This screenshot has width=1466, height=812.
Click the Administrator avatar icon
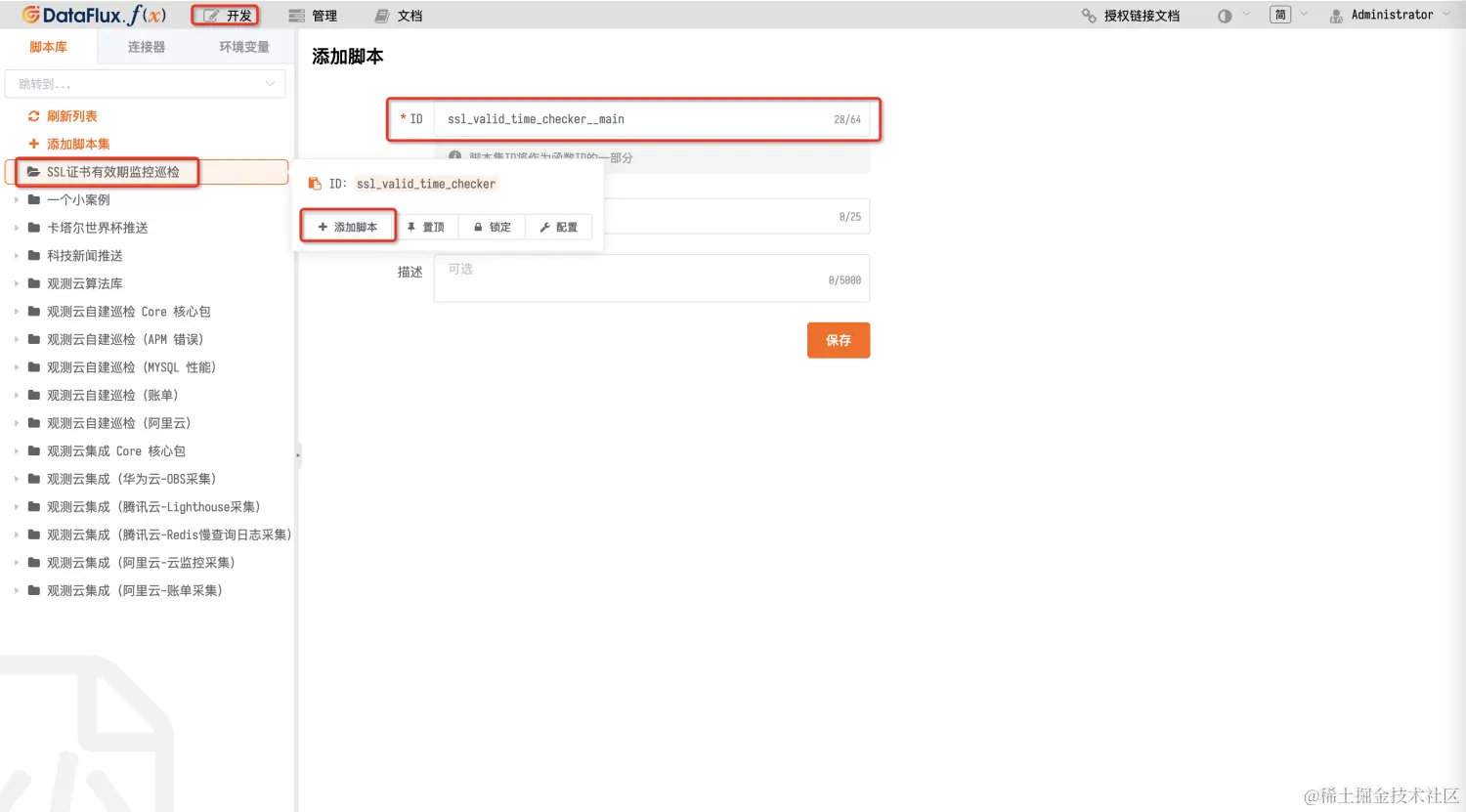point(1336,16)
